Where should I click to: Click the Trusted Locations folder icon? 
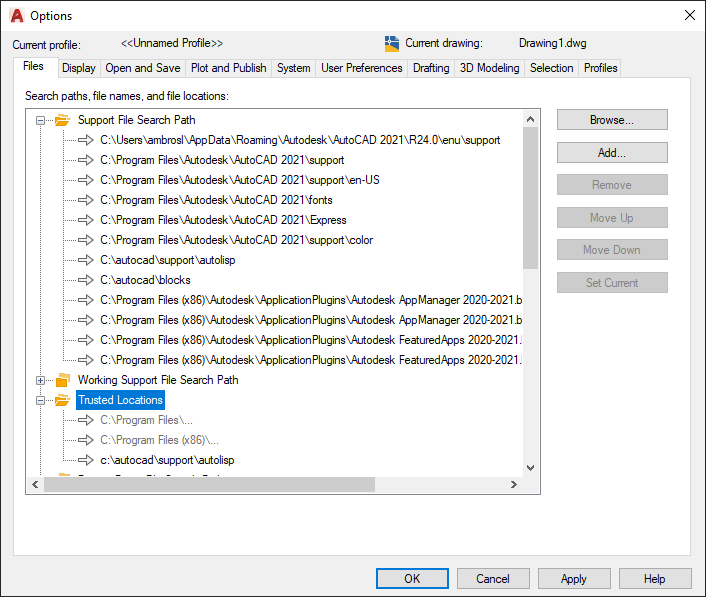63,400
